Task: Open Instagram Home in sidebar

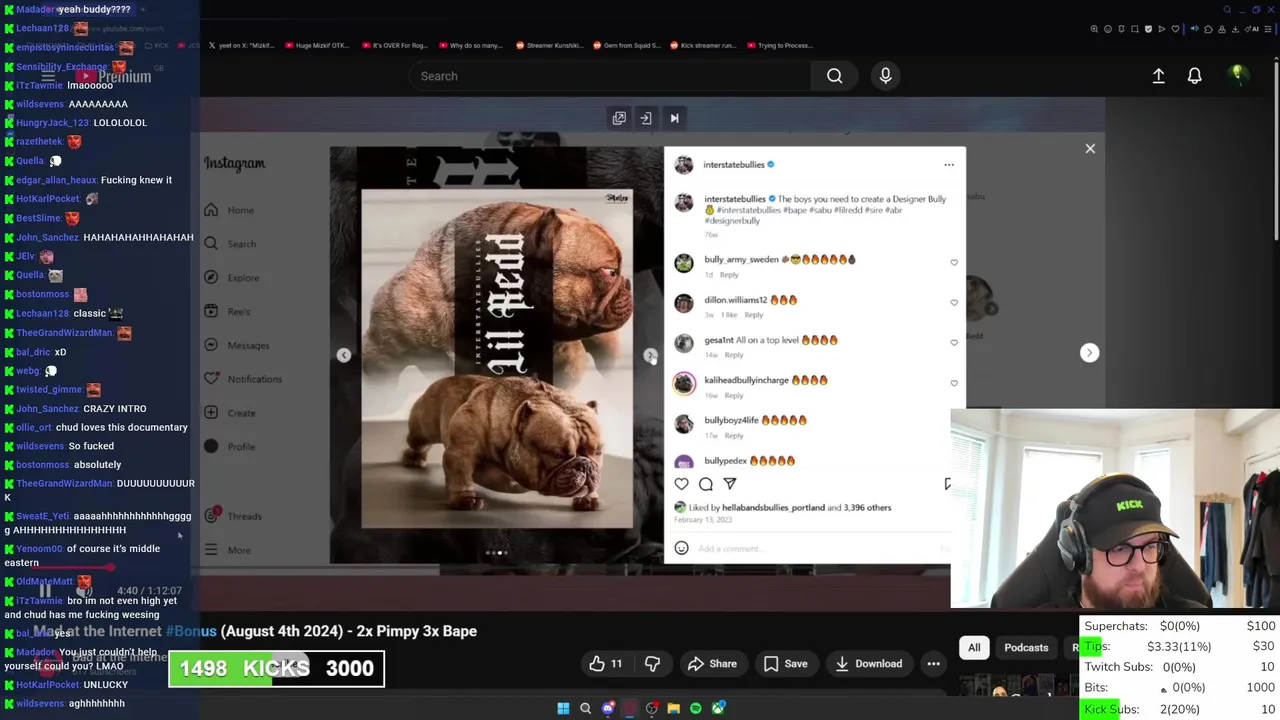Action: coord(230,210)
